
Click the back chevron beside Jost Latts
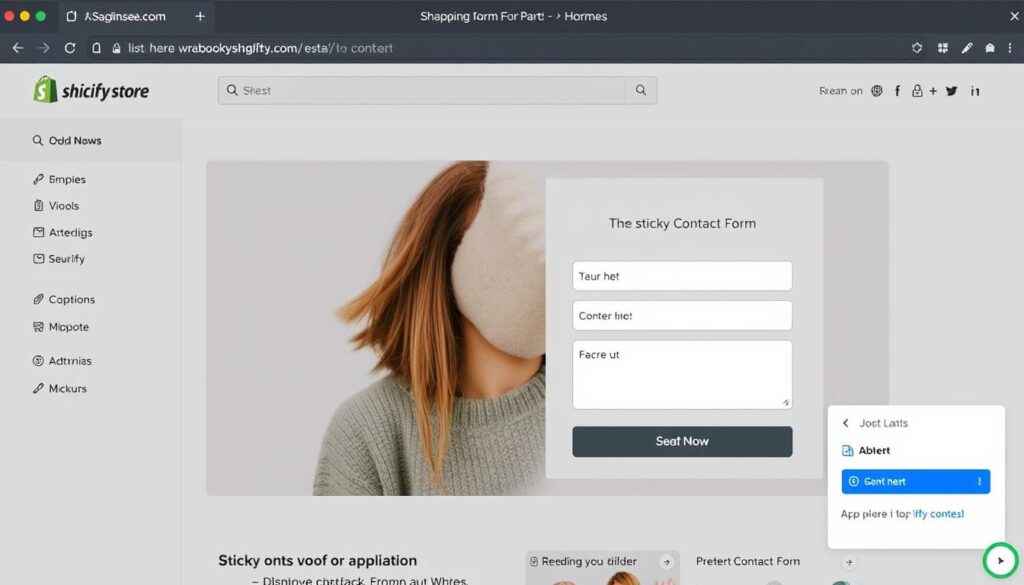[x=845, y=423]
